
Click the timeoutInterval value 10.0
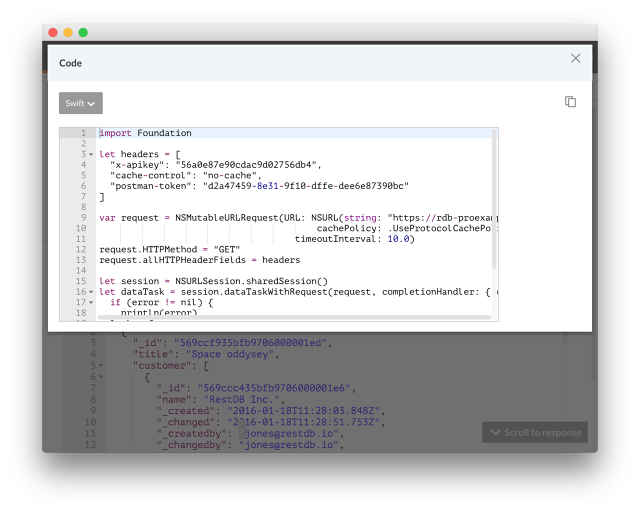[x=398, y=239]
